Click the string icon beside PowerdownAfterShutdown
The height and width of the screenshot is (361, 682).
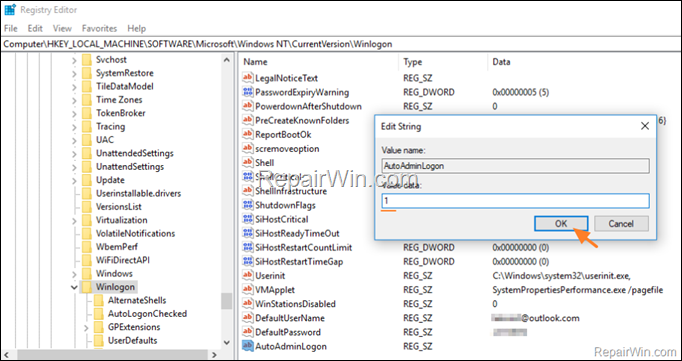[x=248, y=106]
